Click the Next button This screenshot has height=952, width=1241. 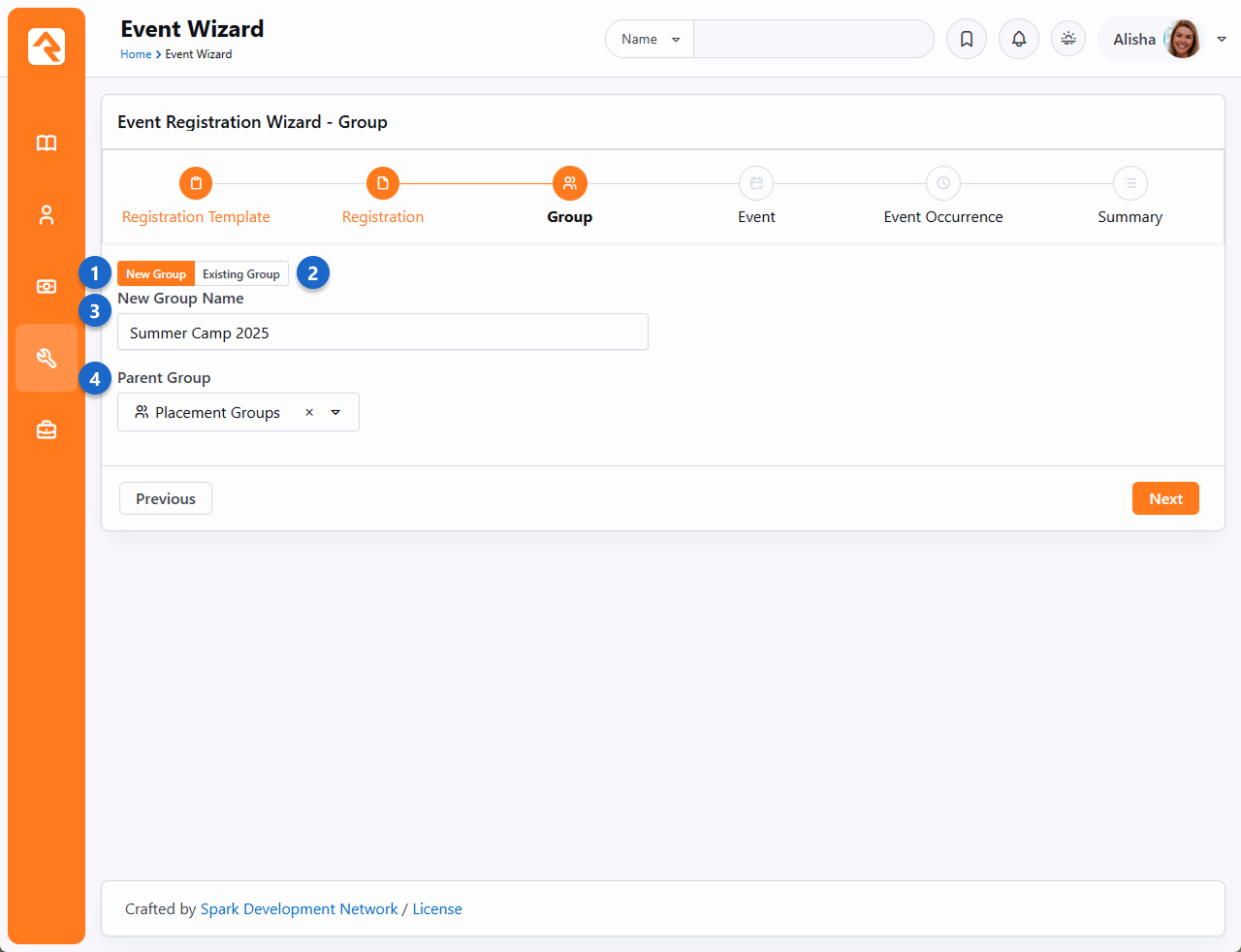click(x=1164, y=498)
